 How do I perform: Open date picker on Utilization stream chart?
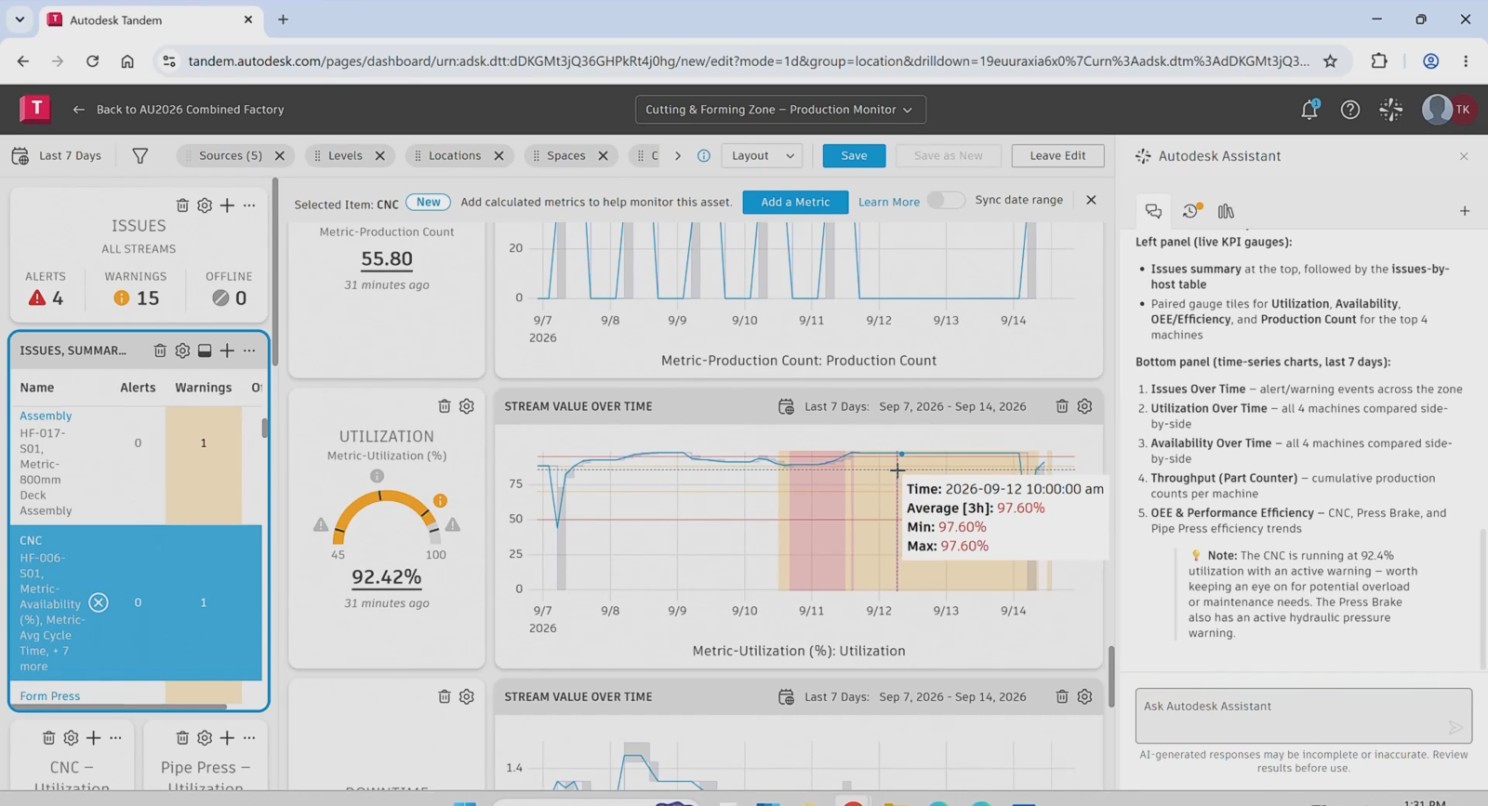point(787,406)
